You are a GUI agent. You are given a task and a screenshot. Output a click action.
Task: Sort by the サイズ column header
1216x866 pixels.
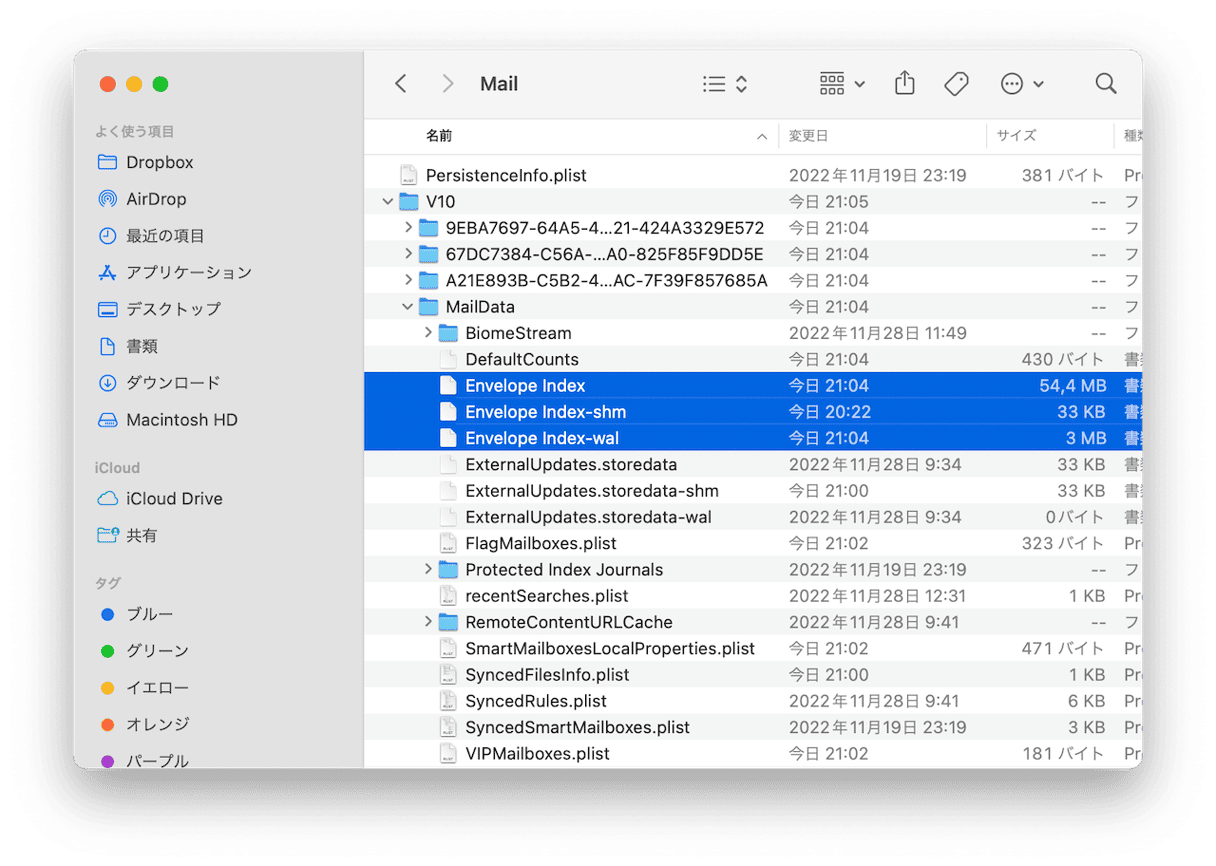1016,136
